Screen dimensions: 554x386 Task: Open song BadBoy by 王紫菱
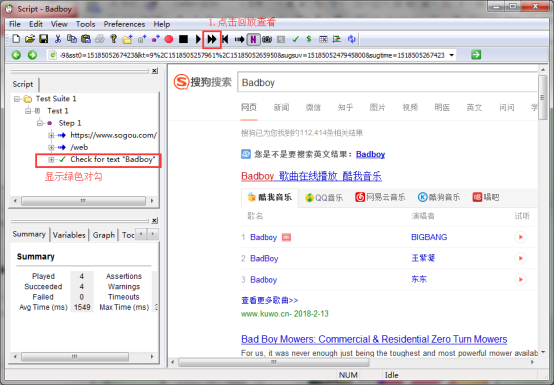264,259
